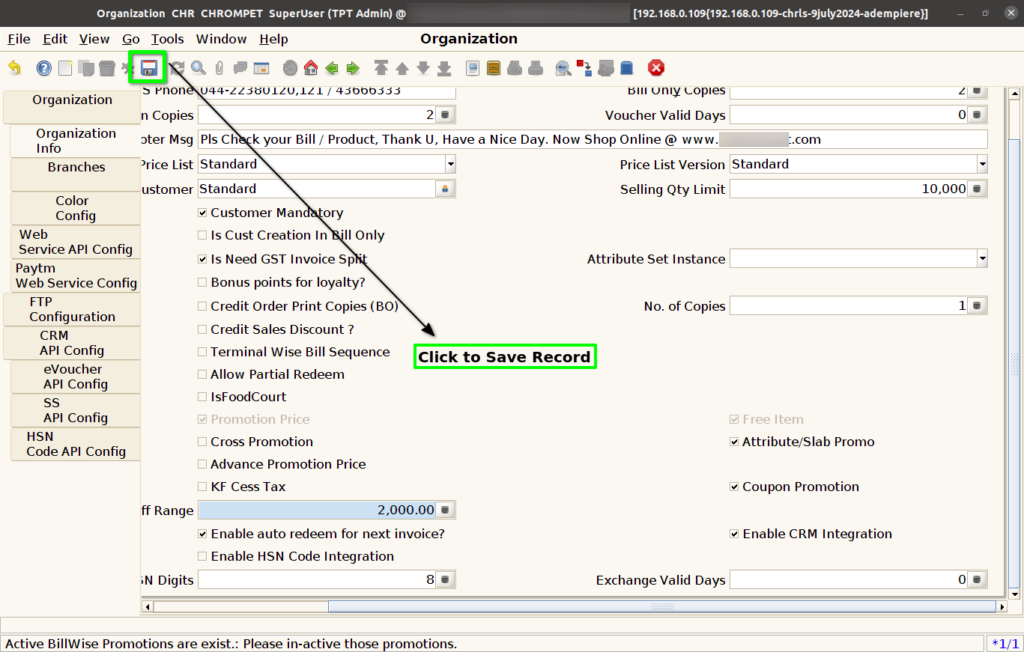
Task: Toggle the Coupon Promotion checkbox
Action: [x=734, y=487]
